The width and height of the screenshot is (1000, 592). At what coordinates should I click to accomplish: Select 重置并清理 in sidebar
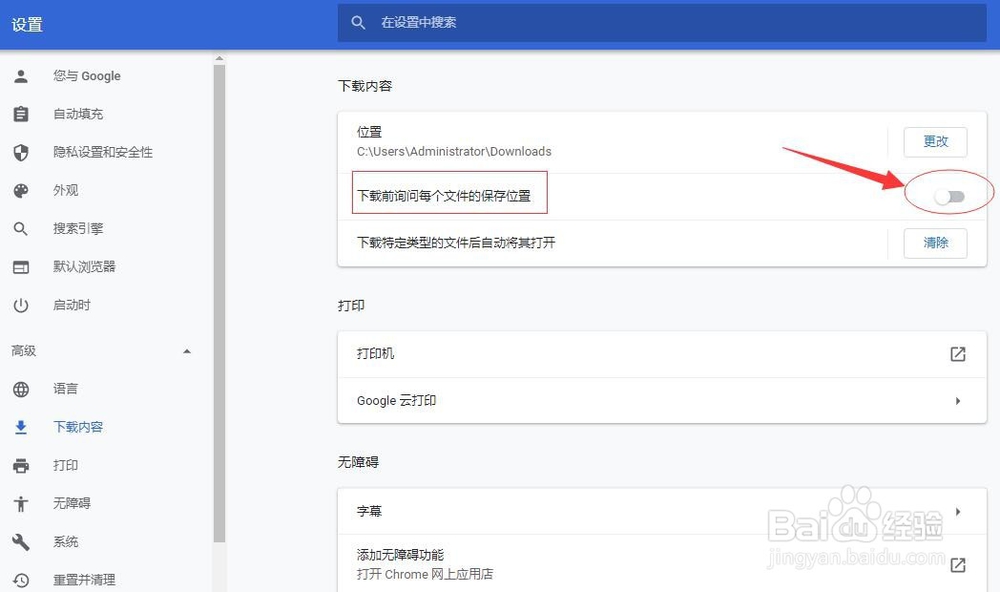click(x=84, y=580)
